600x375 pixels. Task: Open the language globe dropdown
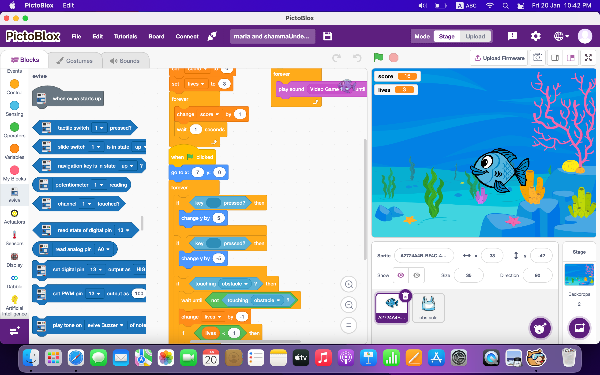click(x=561, y=36)
